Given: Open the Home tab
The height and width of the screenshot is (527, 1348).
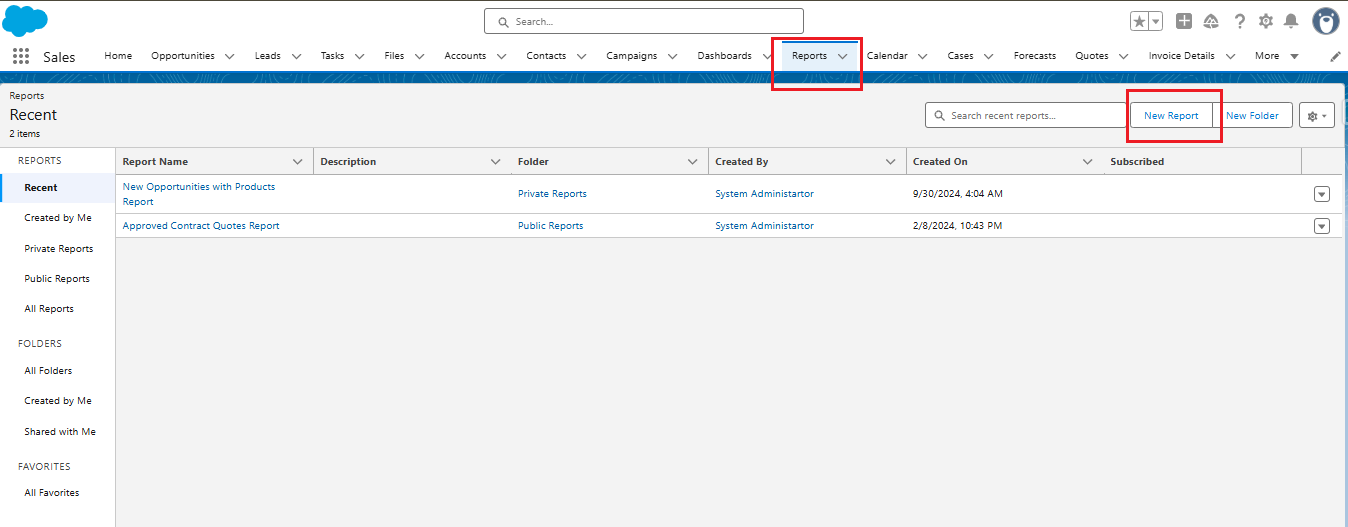Looking at the screenshot, I should tap(118, 56).
